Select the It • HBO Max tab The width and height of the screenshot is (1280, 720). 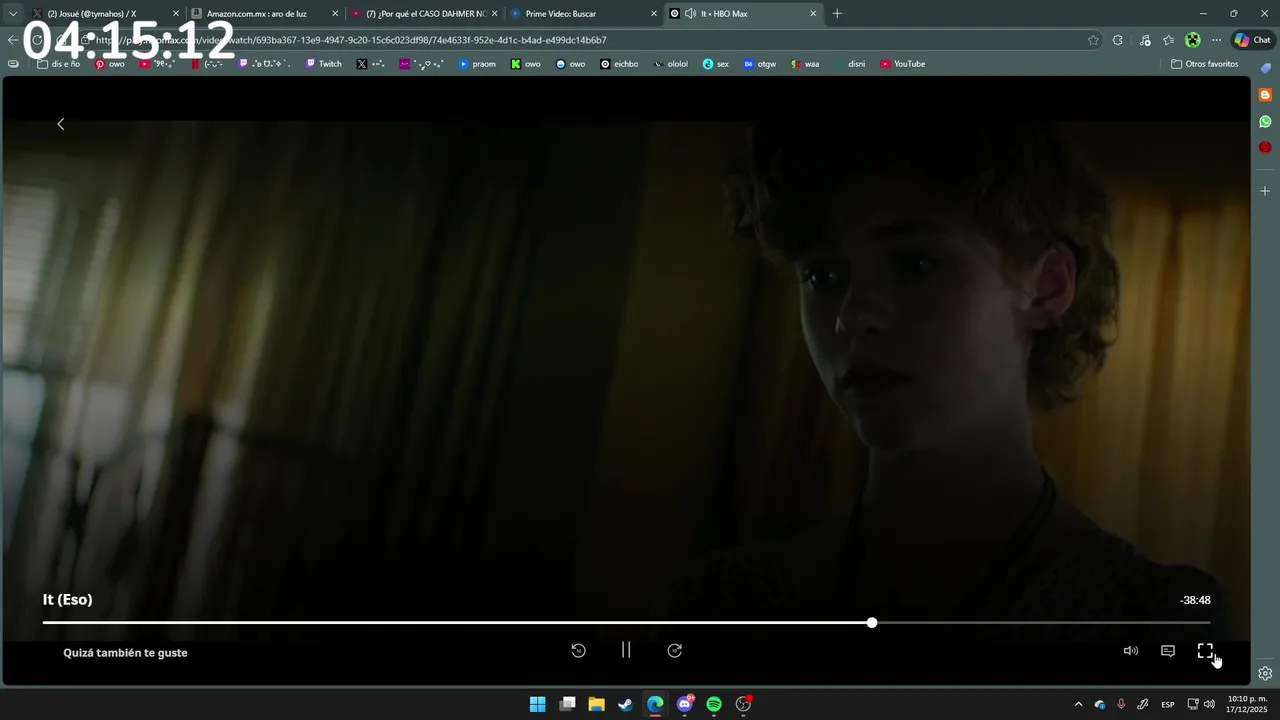(743, 14)
